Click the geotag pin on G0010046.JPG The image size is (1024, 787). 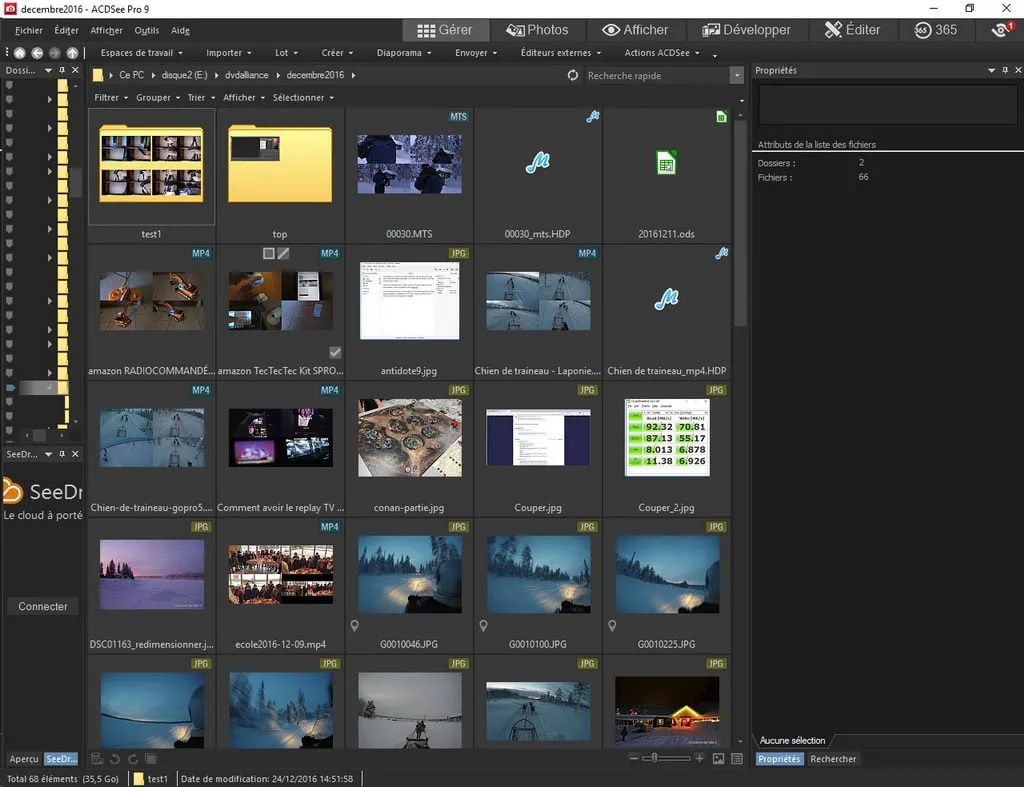pyautogui.click(x=356, y=626)
